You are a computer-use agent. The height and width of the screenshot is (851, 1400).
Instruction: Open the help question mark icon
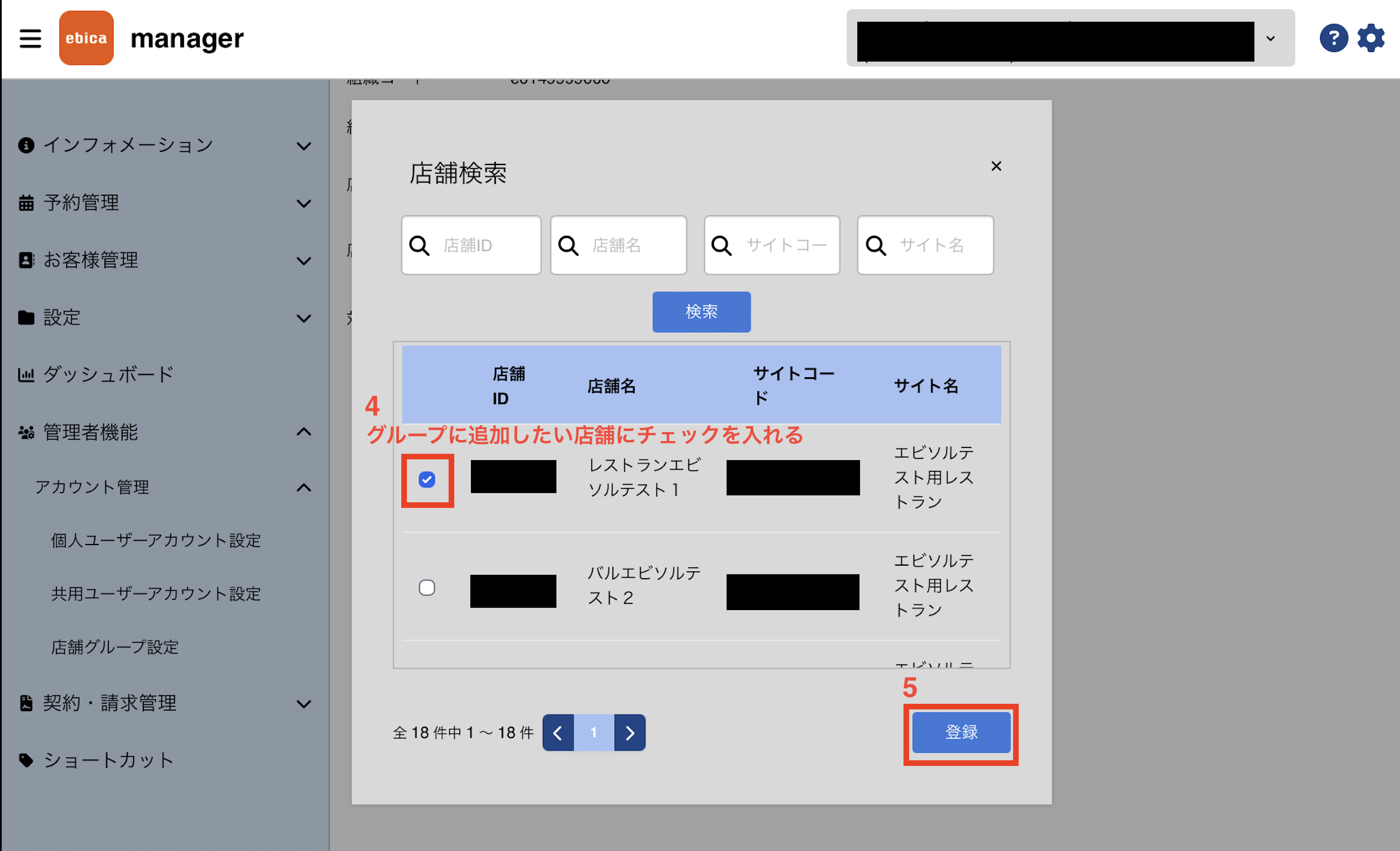coord(1334,38)
